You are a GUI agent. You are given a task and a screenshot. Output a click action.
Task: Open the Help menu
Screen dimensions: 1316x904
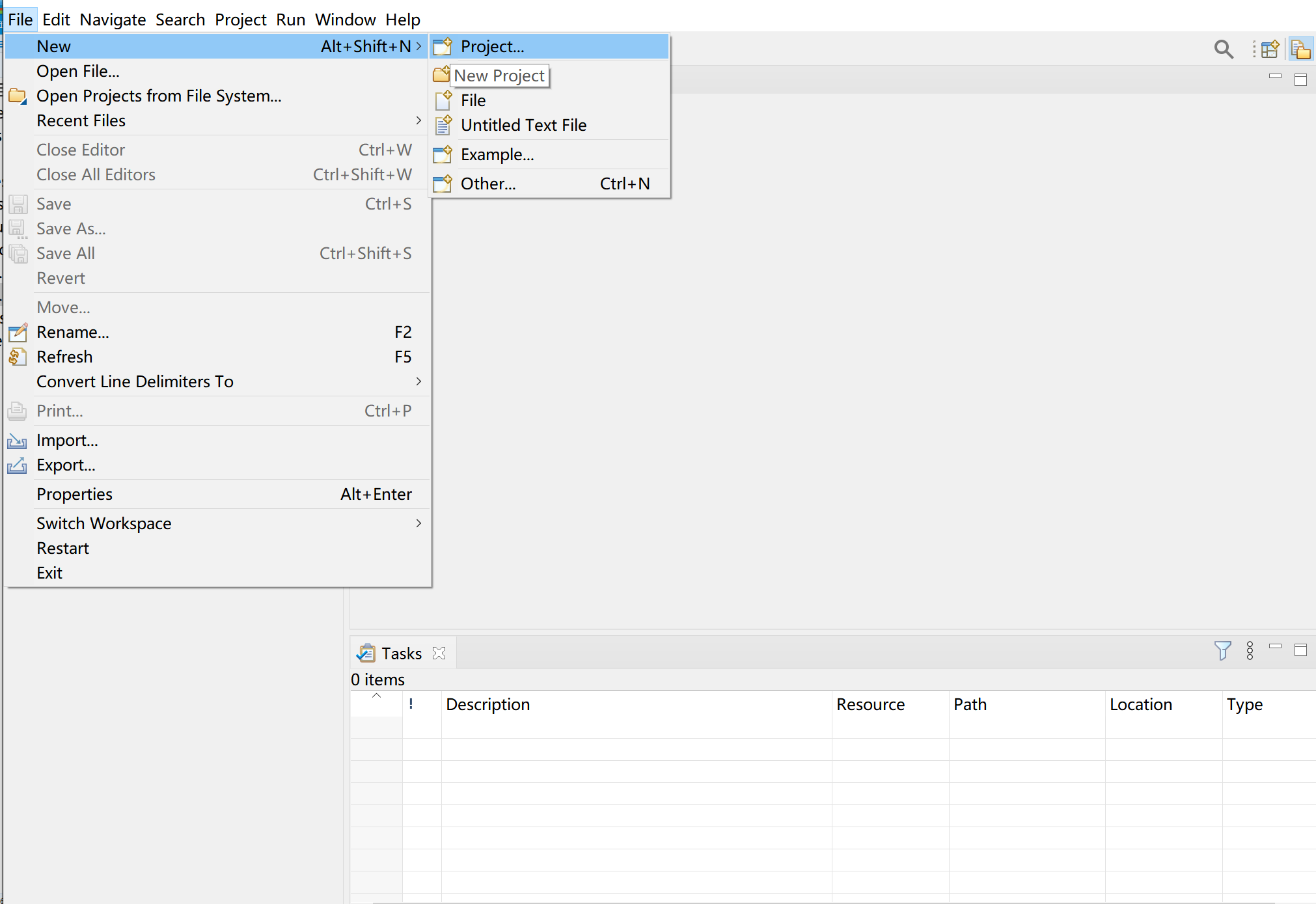click(x=403, y=20)
